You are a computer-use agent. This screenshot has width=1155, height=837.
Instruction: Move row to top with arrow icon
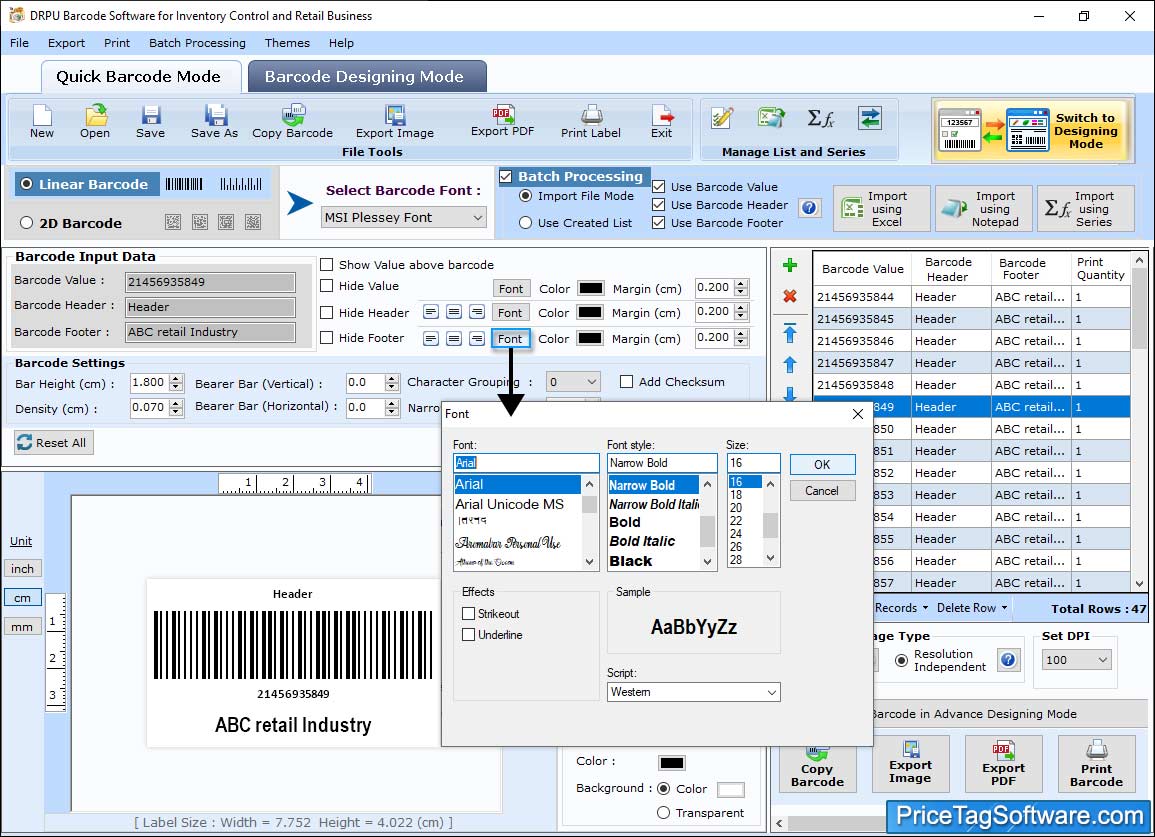pos(790,333)
